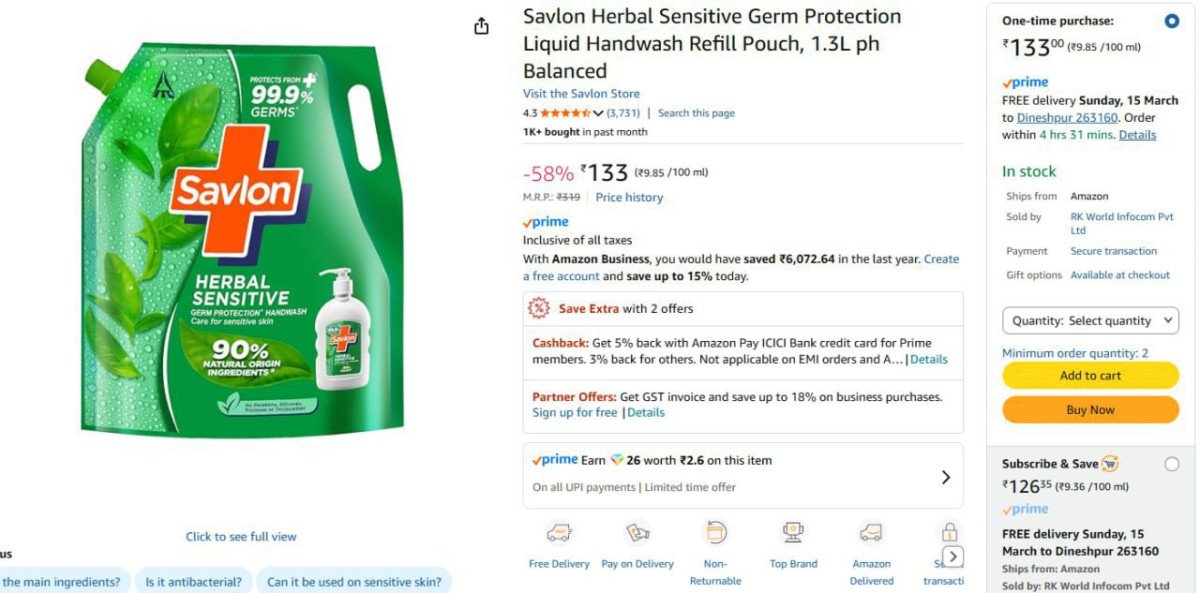Click the Add to cart button

[x=1090, y=374]
